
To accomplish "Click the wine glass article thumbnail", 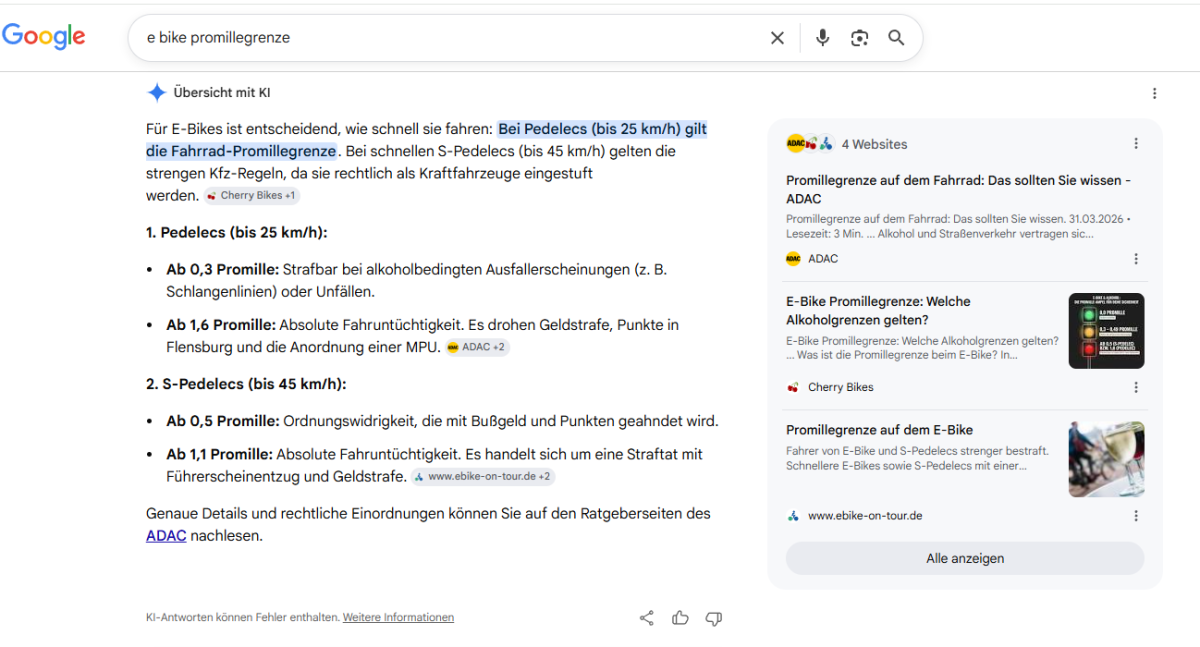I will click(x=1106, y=459).
